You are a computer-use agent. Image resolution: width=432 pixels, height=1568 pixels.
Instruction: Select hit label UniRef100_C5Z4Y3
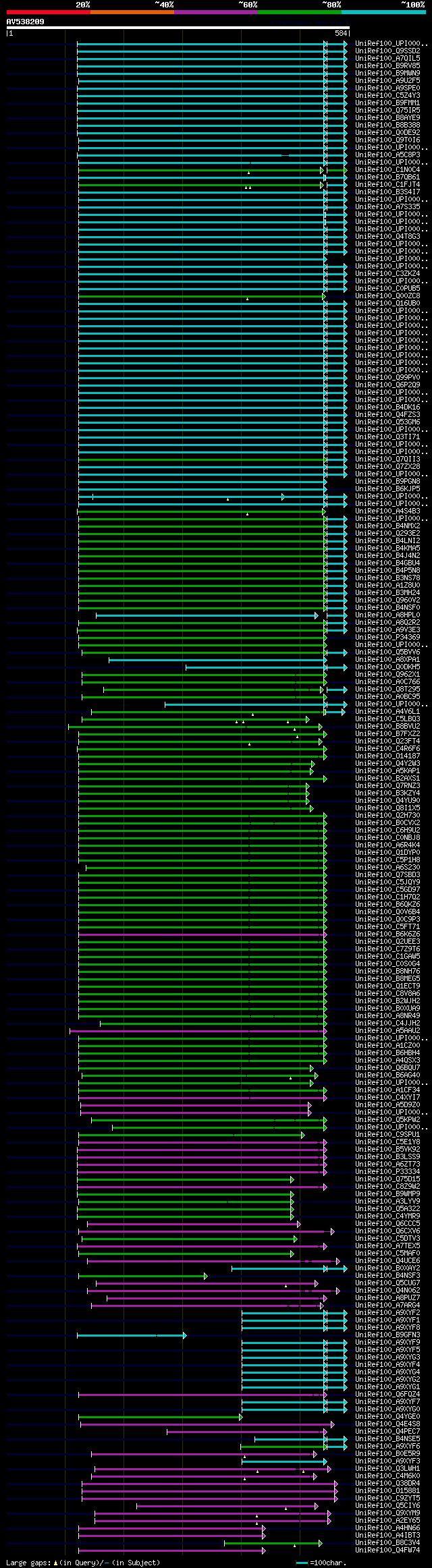[387, 95]
